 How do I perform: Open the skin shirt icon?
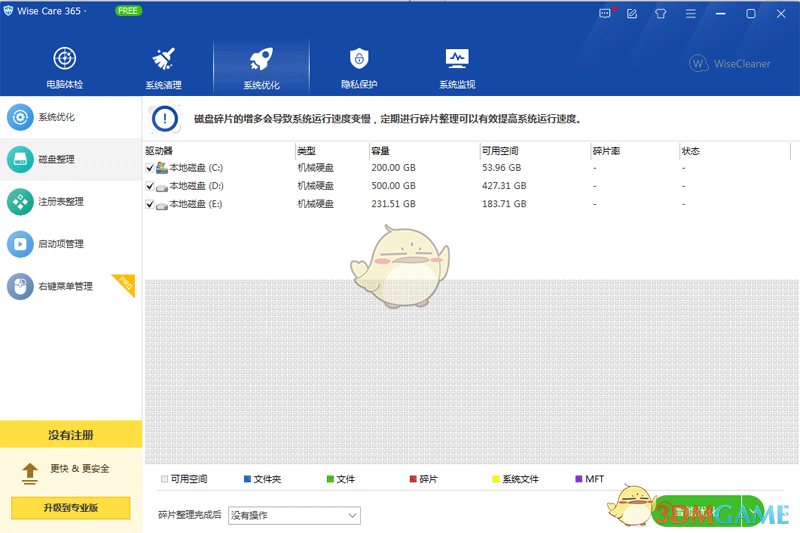(x=661, y=14)
